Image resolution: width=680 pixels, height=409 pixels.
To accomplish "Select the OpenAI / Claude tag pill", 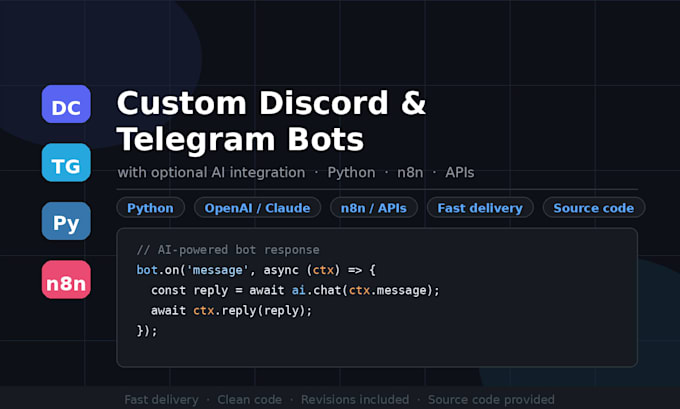I will pos(258,208).
